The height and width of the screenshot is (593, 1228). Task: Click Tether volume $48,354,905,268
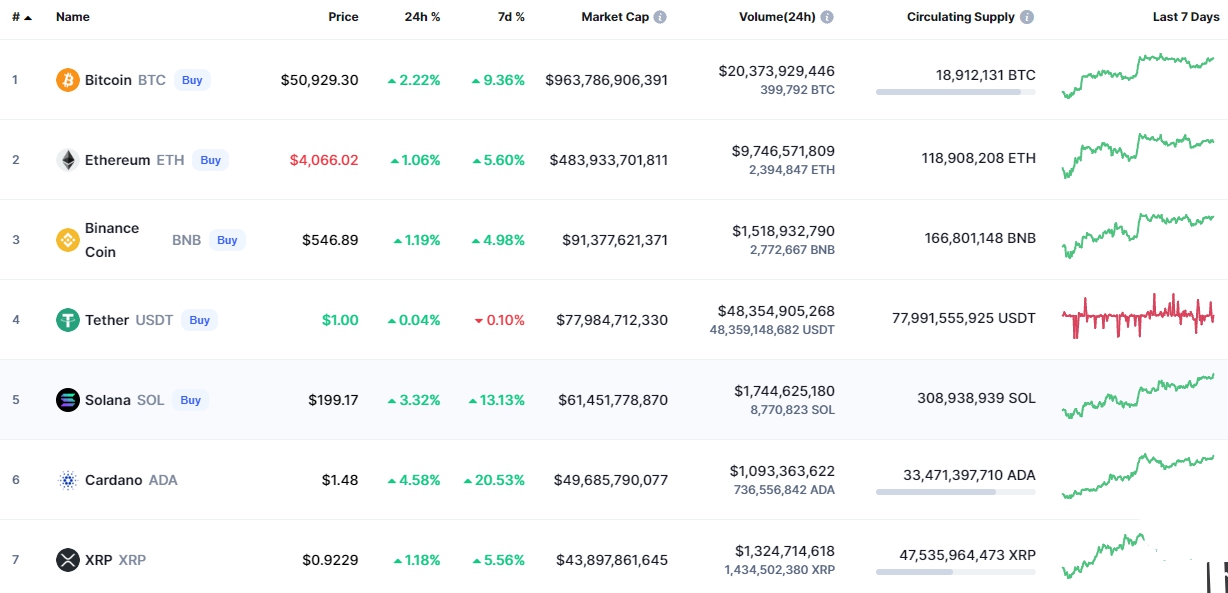777,311
